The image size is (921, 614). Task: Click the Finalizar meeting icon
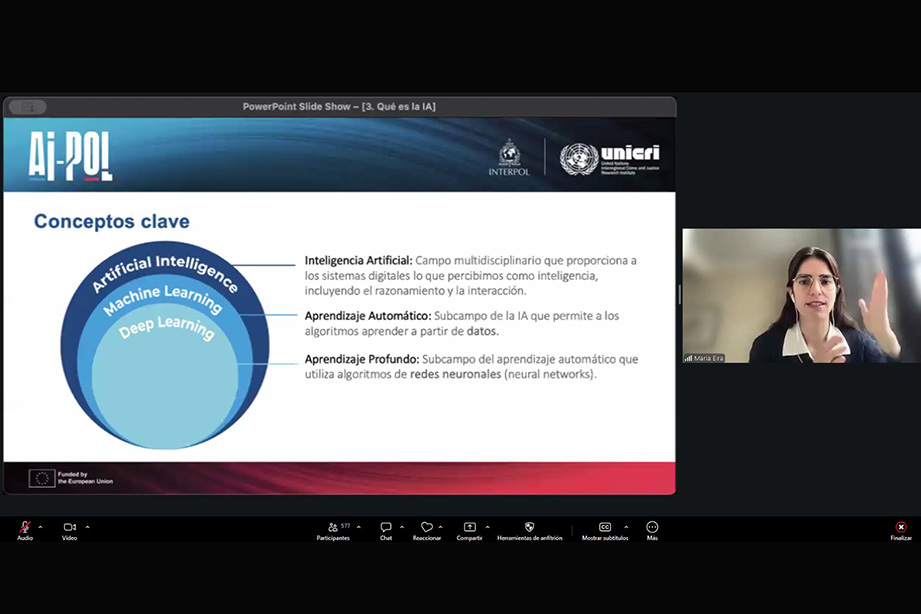coord(901,527)
